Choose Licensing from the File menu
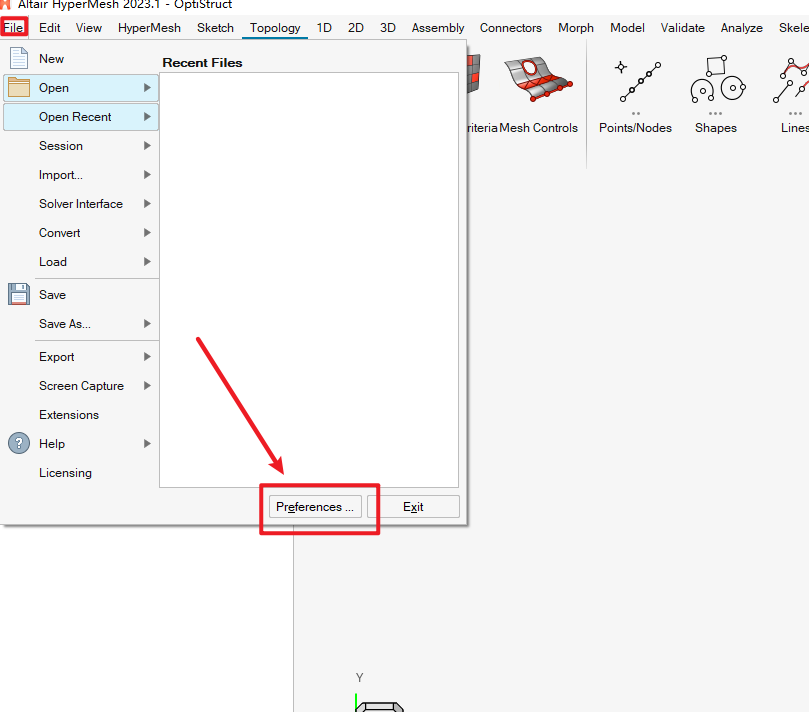This screenshot has height=712, width=809. pos(65,473)
